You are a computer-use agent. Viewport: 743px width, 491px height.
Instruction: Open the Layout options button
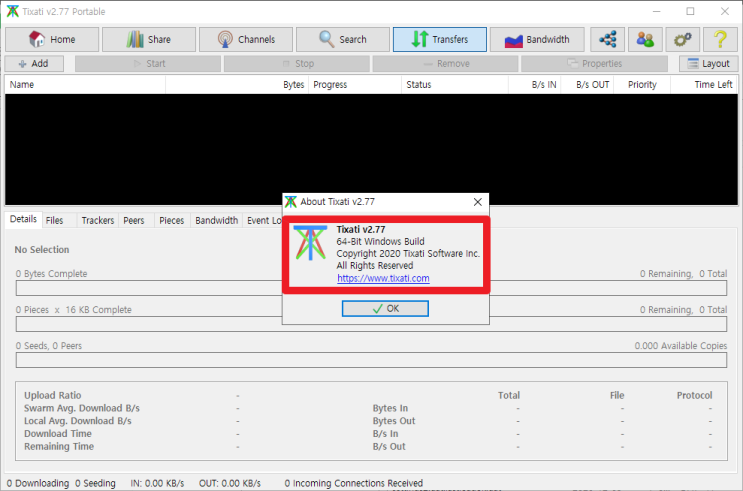[x=706, y=64]
